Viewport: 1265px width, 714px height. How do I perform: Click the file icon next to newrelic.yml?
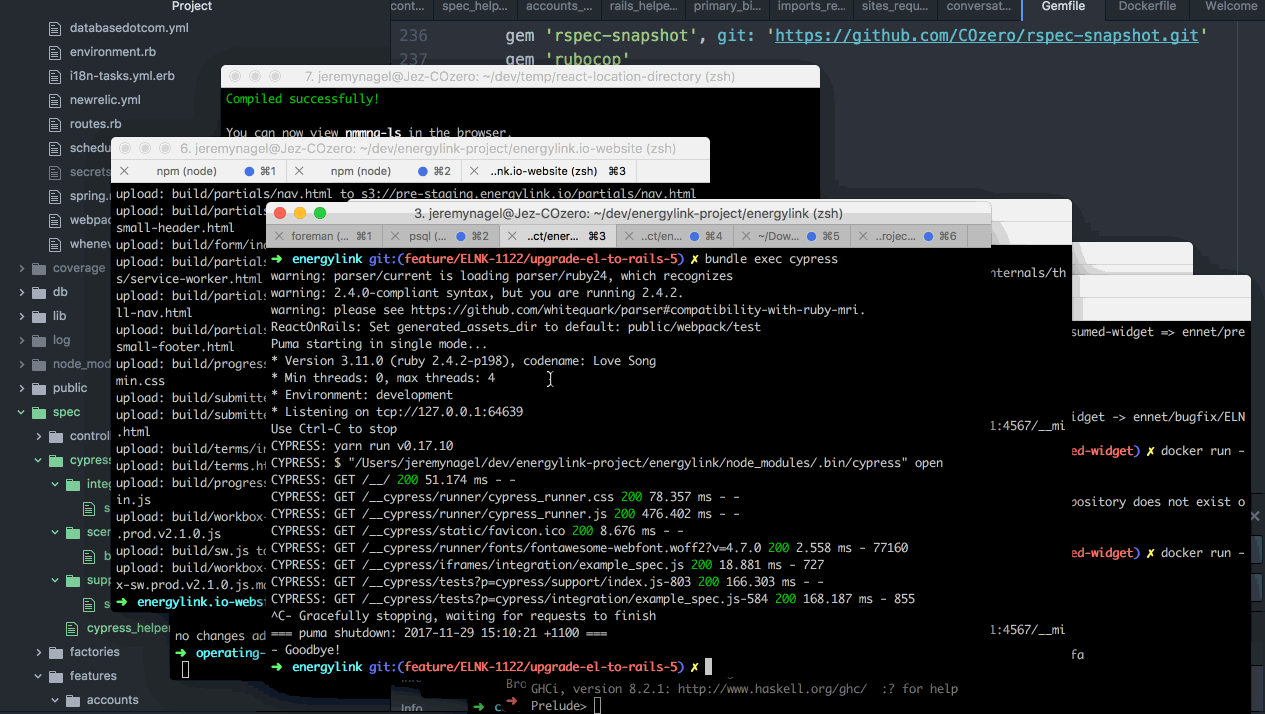56,100
